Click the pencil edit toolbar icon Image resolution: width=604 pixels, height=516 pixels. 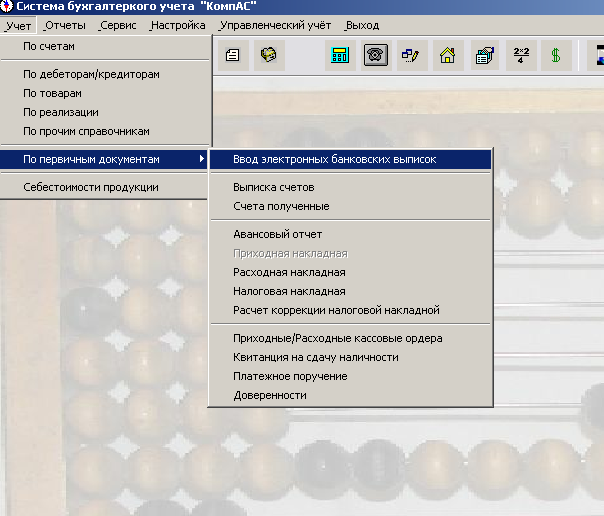411,55
